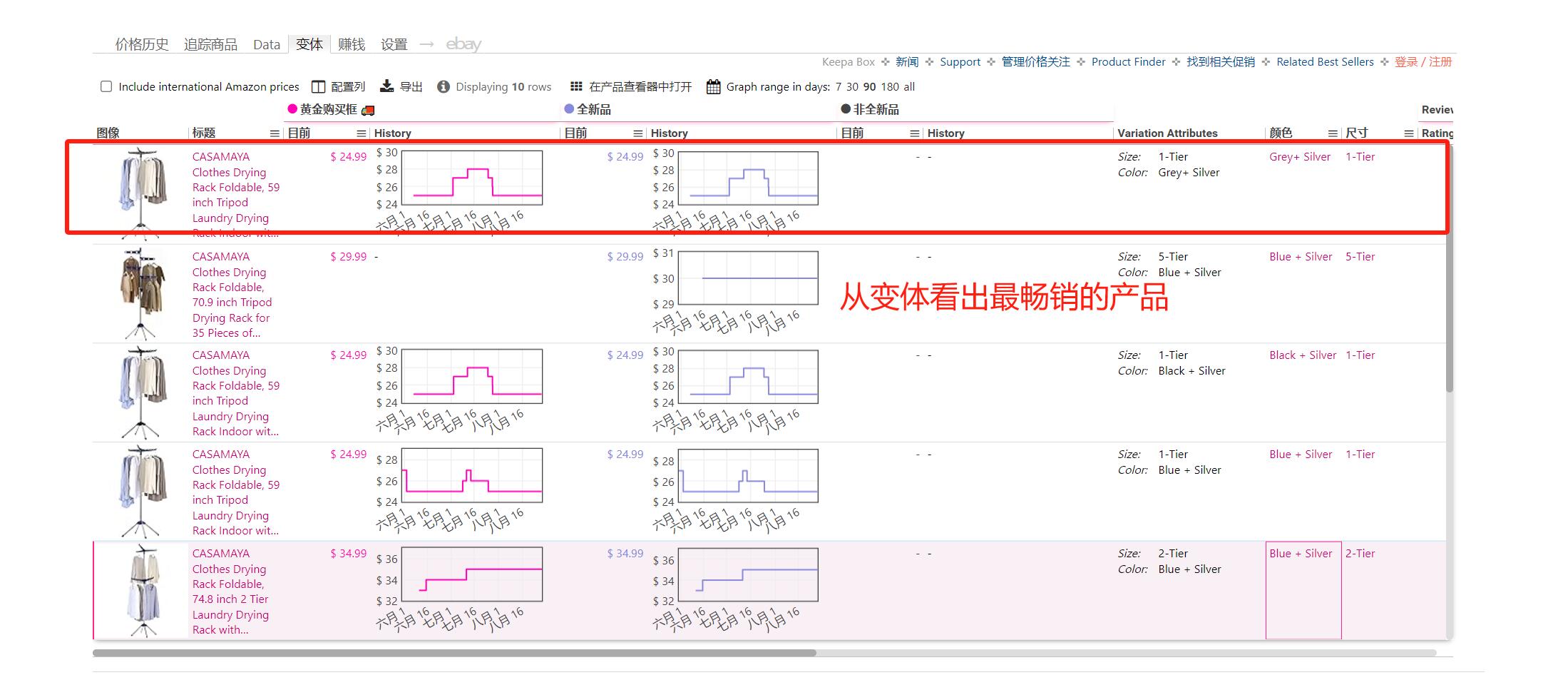
Task: Set graph range to 30 days
Action: (x=852, y=87)
